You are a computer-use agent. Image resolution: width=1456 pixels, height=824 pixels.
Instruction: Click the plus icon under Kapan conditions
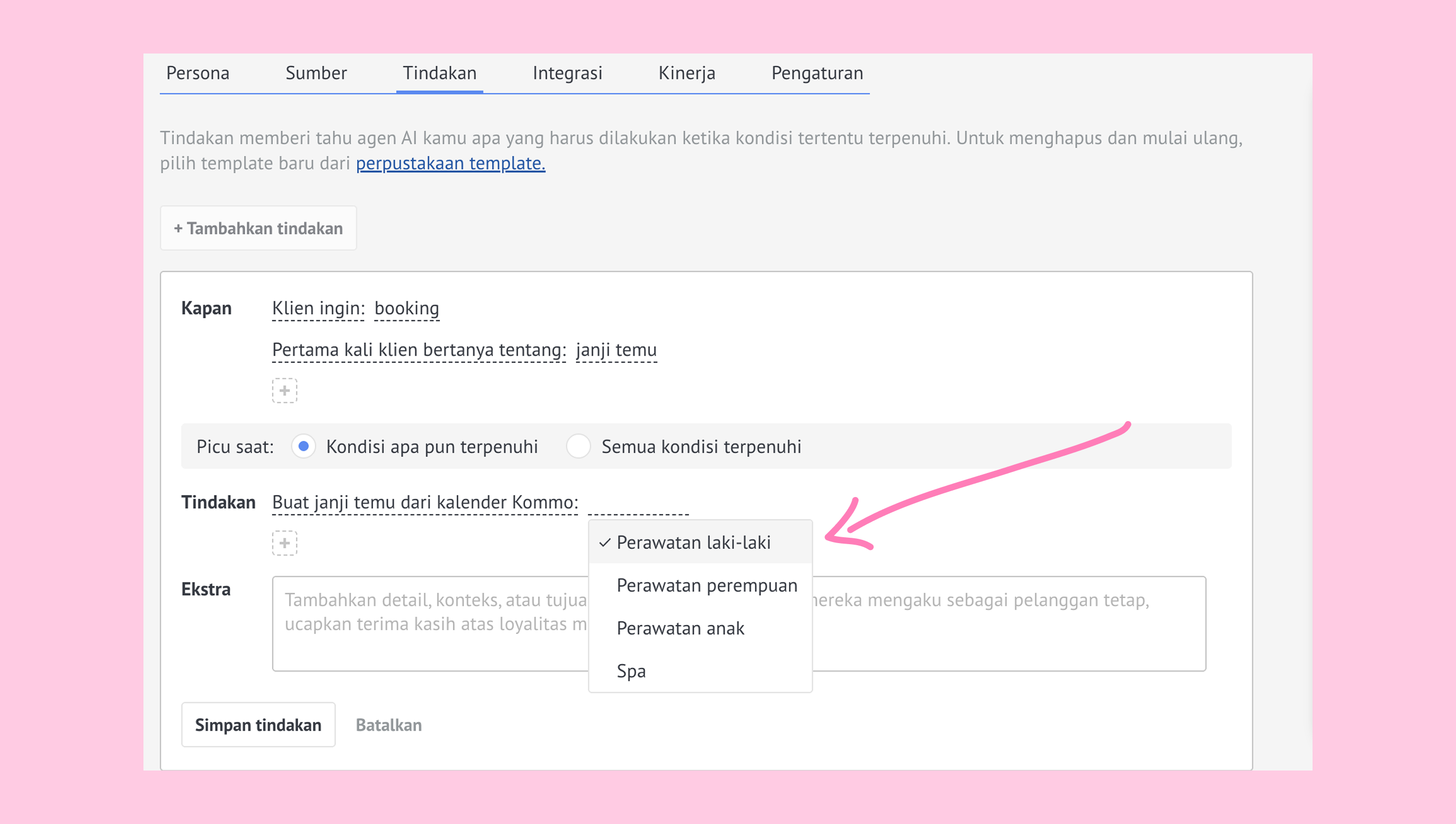284,391
